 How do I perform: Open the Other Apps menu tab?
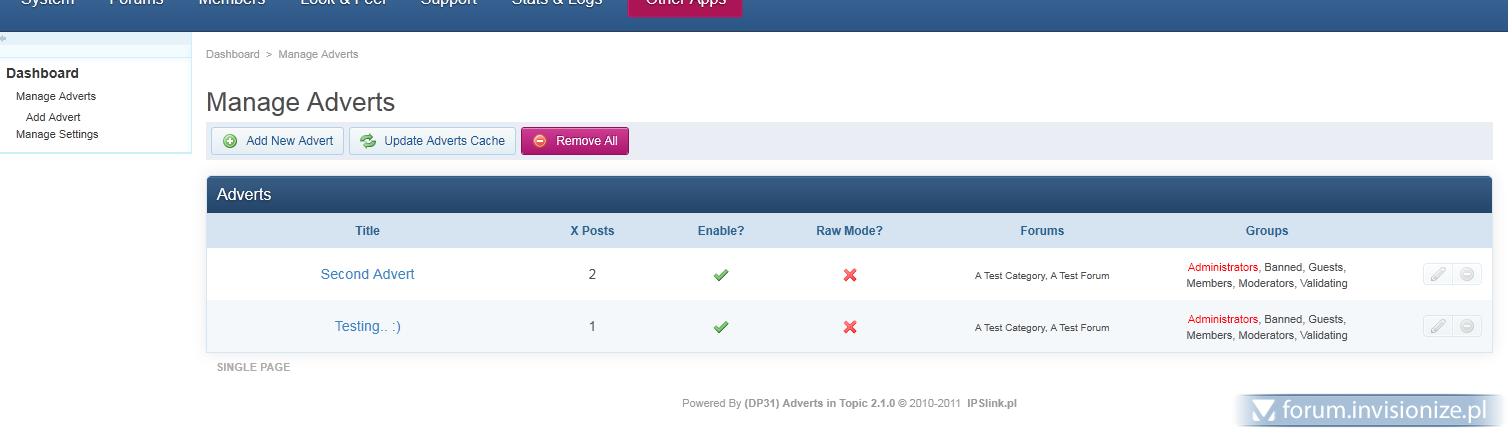(685, 5)
